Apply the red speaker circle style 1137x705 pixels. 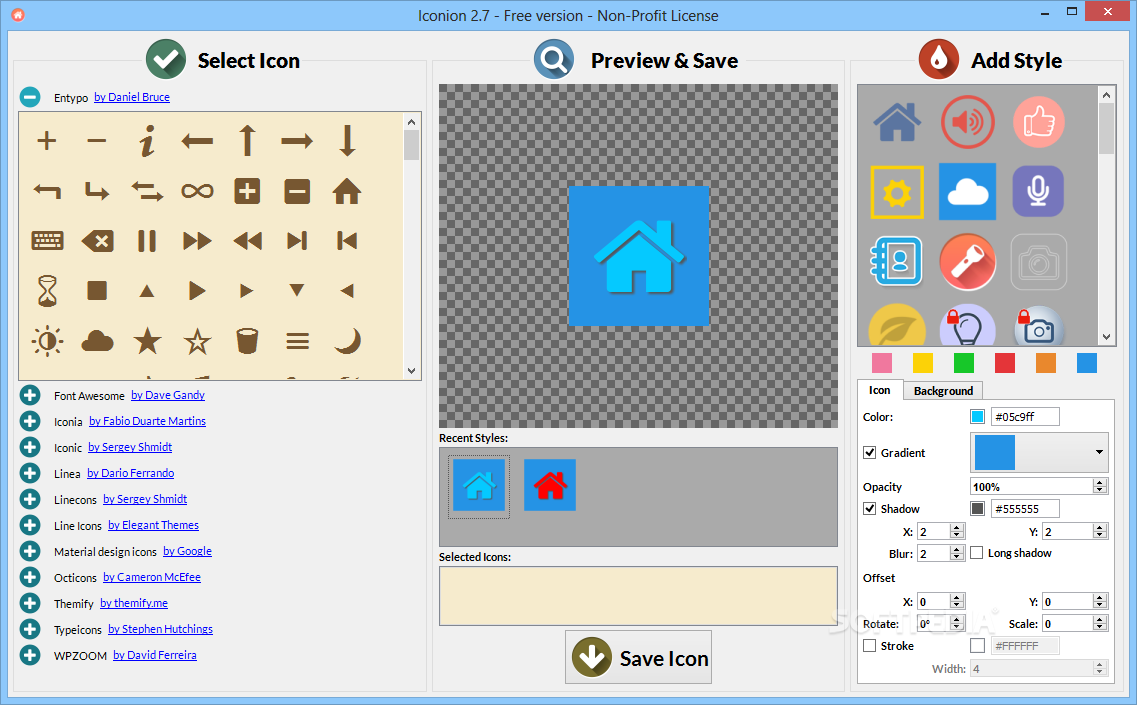[x=967, y=122]
